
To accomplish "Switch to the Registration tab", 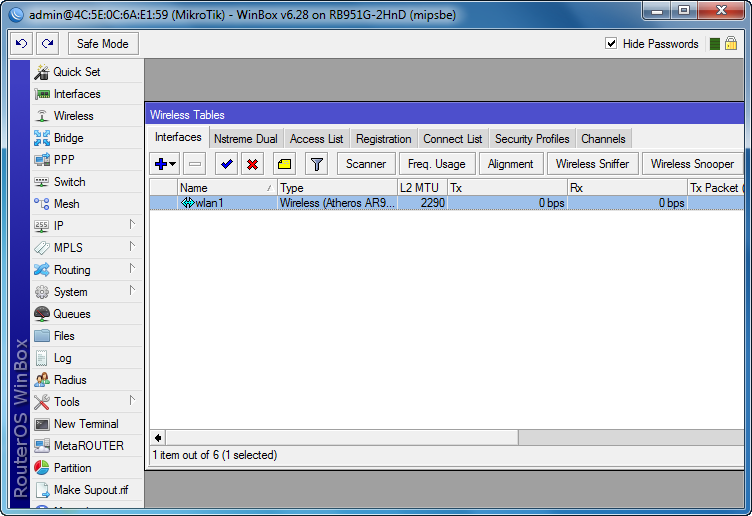I will (384, 139).
